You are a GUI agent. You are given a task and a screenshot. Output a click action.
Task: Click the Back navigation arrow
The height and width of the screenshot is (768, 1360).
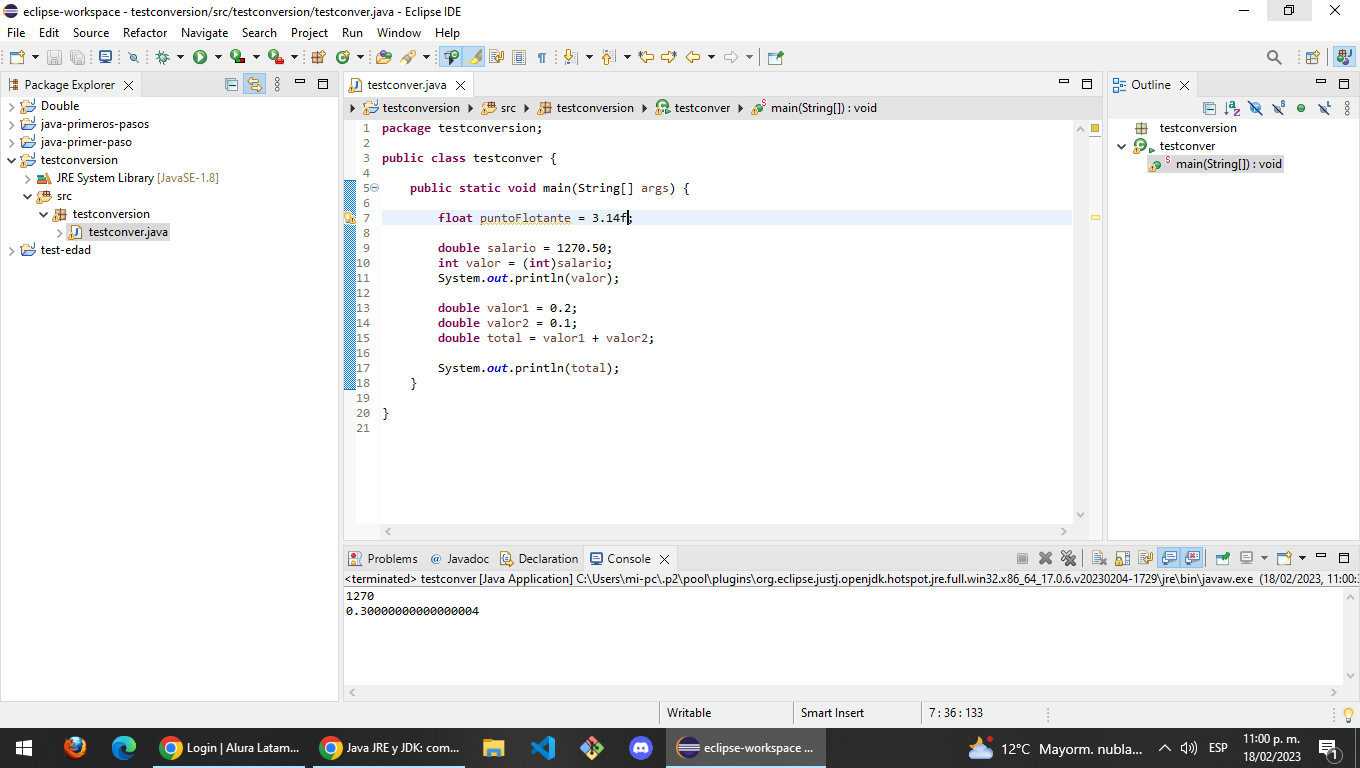pos(692,57)
